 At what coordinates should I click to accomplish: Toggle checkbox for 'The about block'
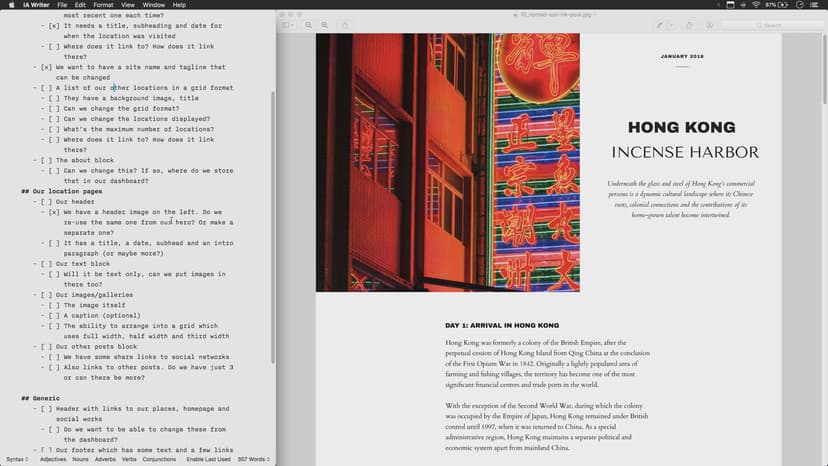pos(45,160)
